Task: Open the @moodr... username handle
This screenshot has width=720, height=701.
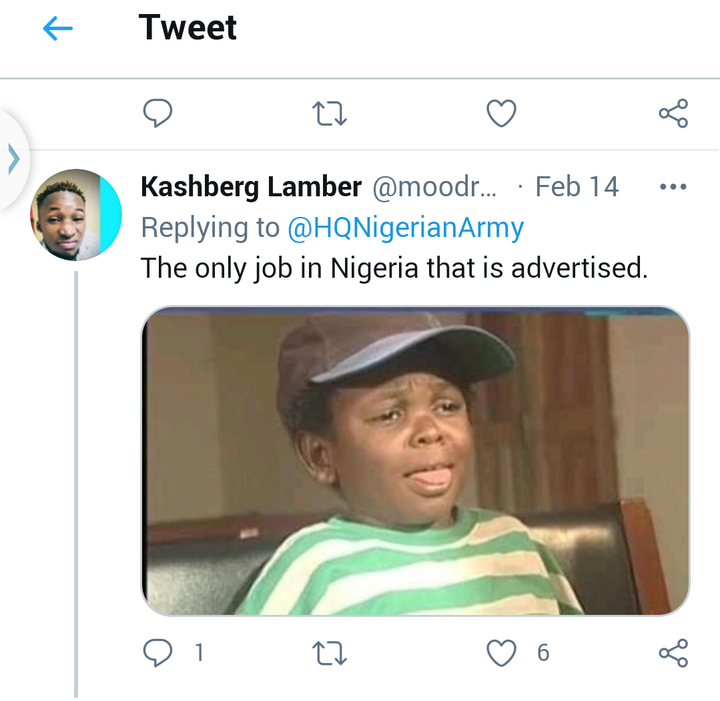Action: [434, 187]
